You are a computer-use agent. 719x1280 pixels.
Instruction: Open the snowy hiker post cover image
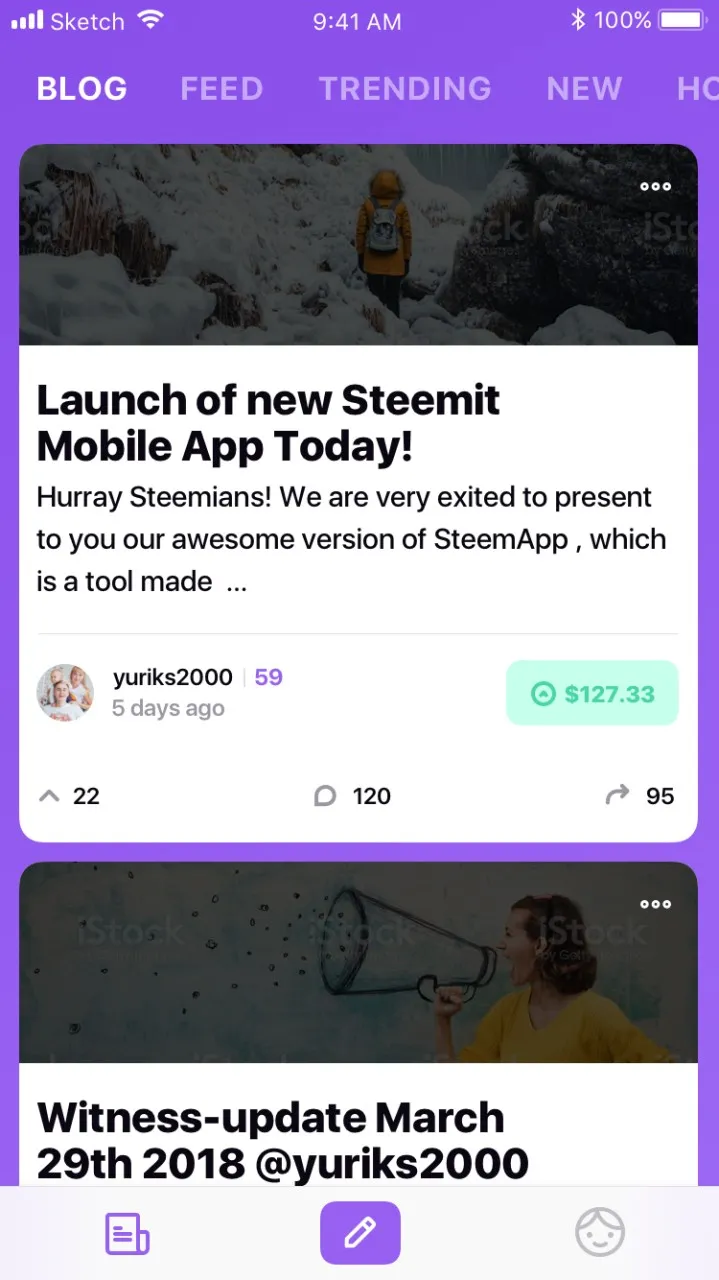pyautogui.click(x=359, y=245)
